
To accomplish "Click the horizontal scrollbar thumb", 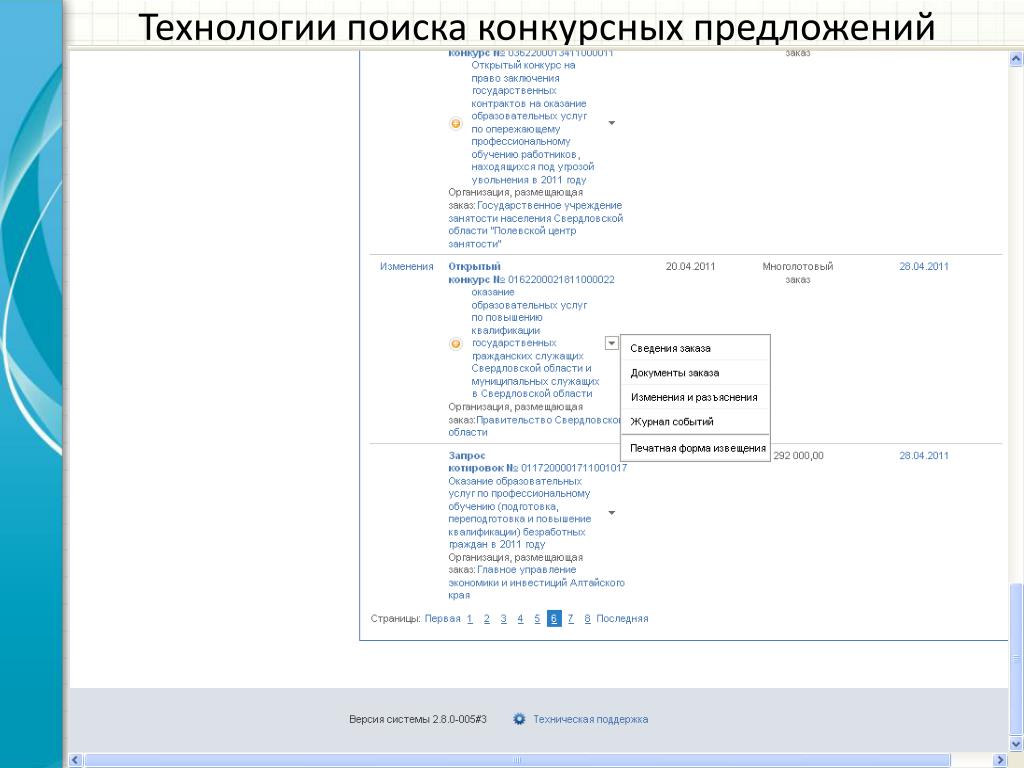I will pyautogui.click(x=517, y=760).
